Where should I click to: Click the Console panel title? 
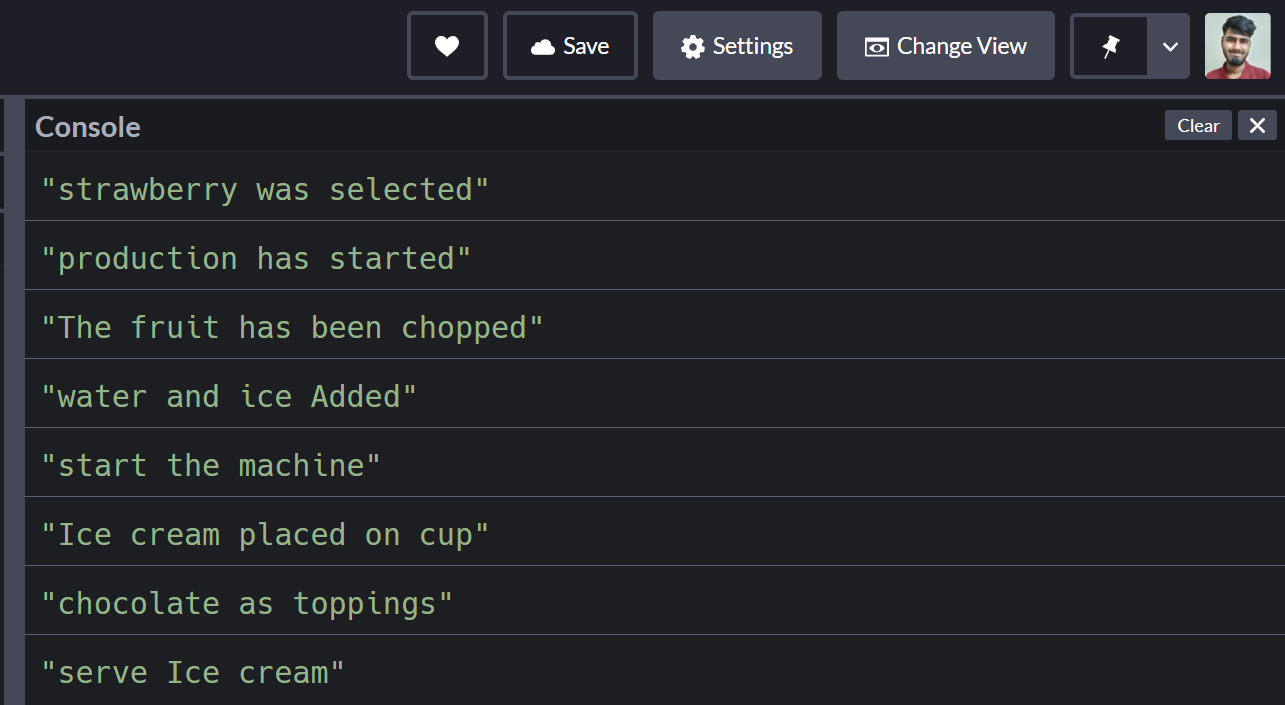pos(87,126)
